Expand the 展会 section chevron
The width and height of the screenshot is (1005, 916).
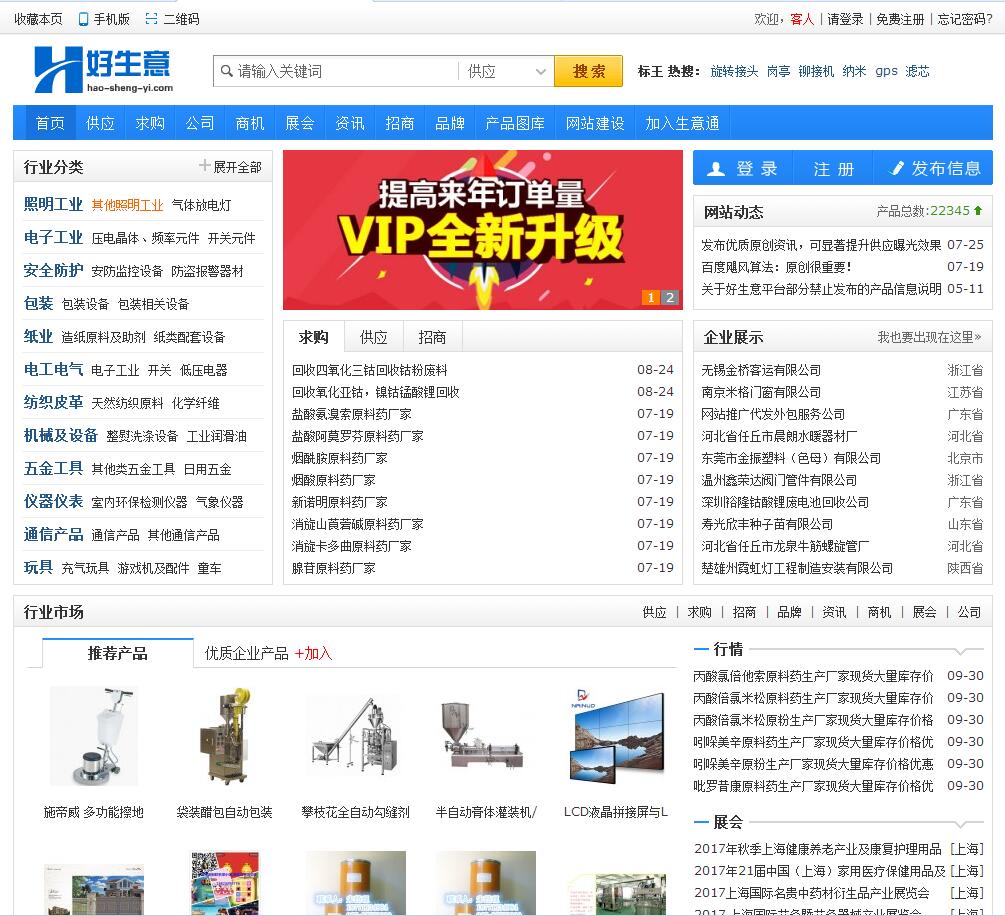click(959, 824)
